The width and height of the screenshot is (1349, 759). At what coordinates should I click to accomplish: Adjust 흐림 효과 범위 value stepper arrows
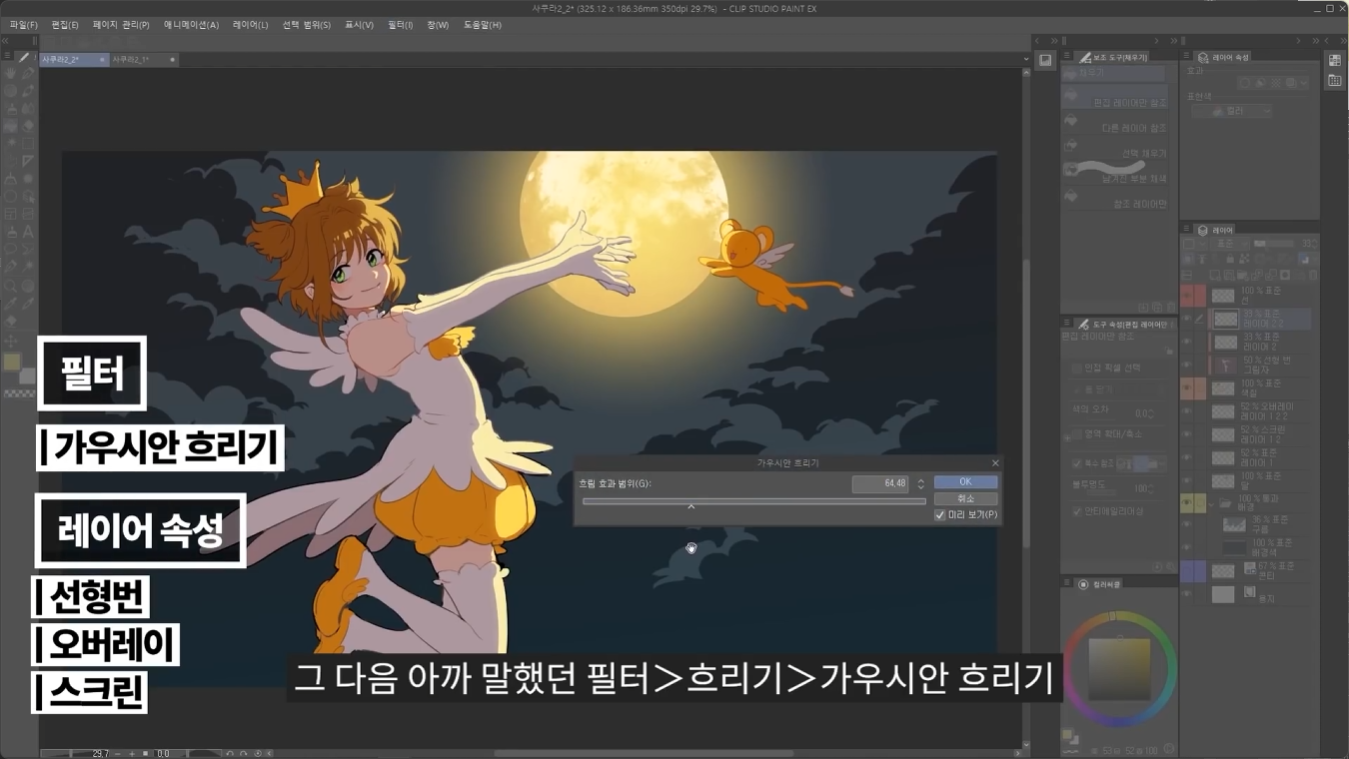click(x=921, y=484)
